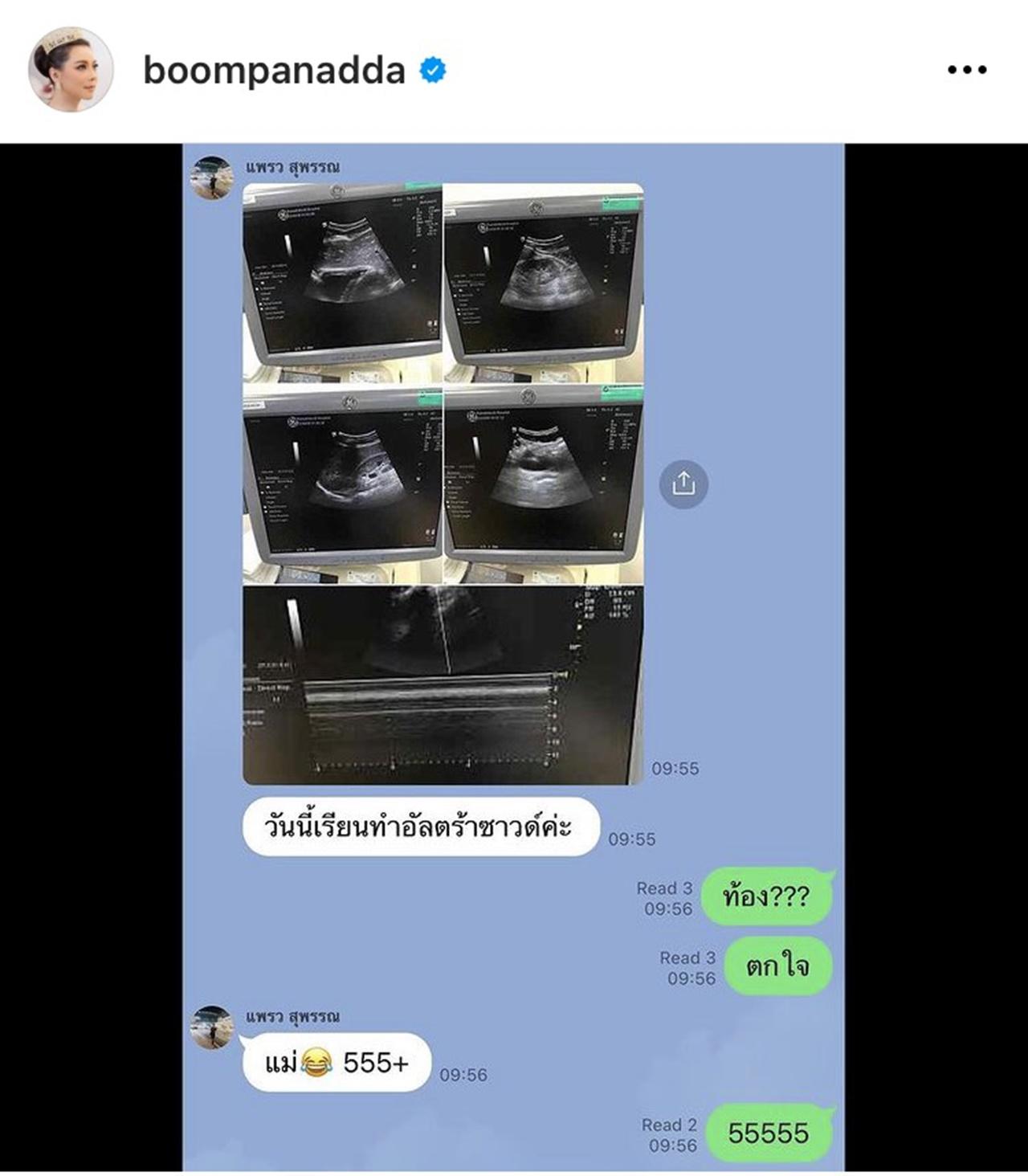Click the sender name above the photos
The height and width of the screenshot is (1176, 1028).
(292, 167)
